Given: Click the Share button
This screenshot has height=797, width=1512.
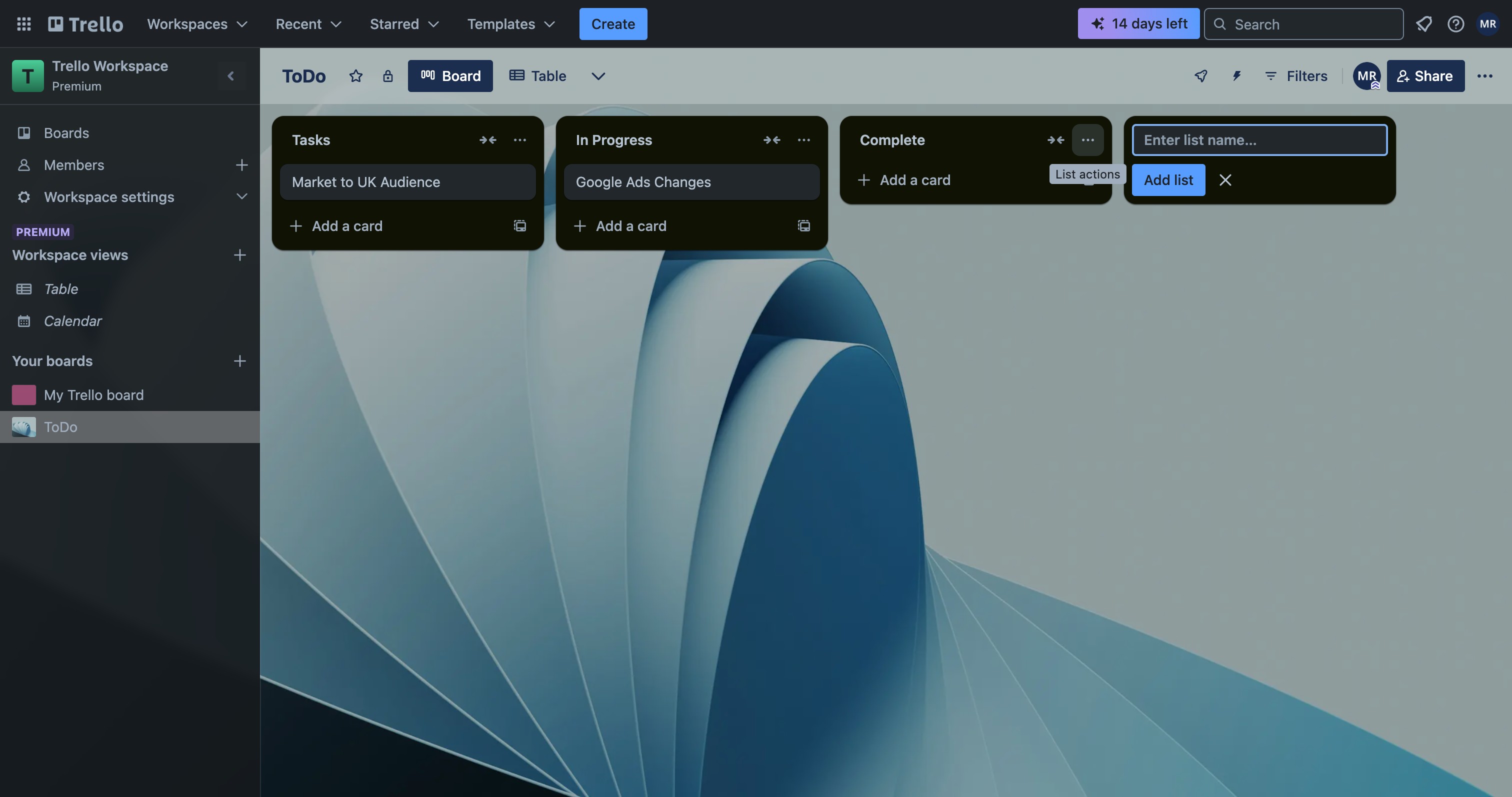Looking at the screenshot, I should pyautogui.click(x=1425, y=75).
